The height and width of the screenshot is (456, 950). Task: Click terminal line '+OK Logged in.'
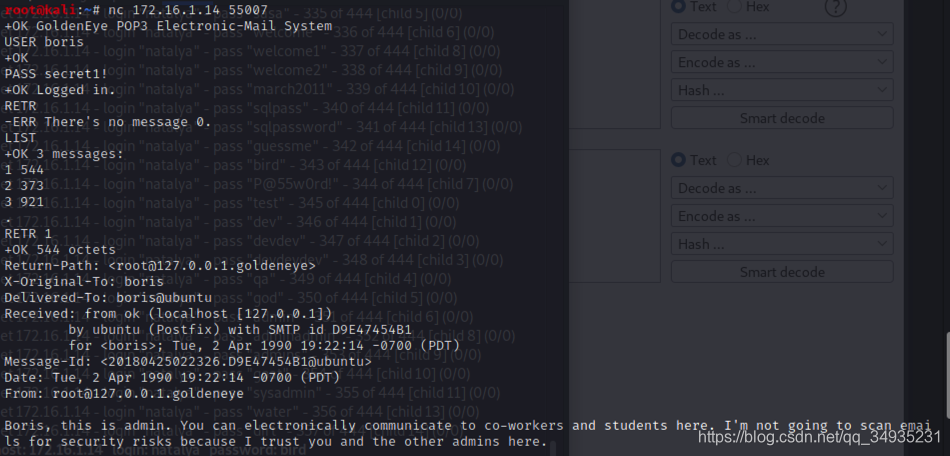pyautogui.click(x=59, y=90)
